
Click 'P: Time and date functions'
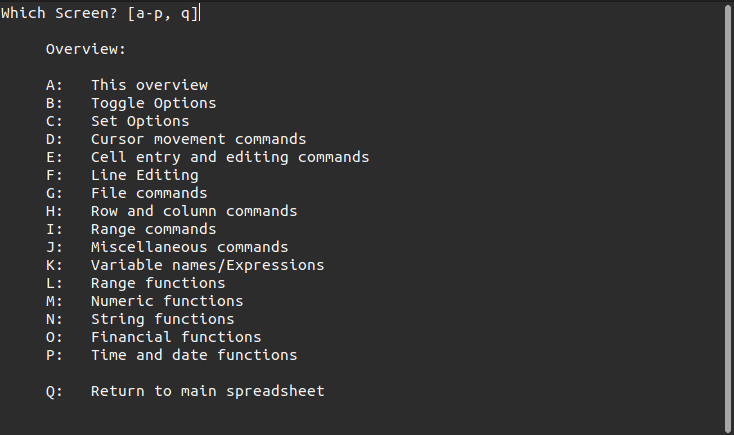(171, 355)
